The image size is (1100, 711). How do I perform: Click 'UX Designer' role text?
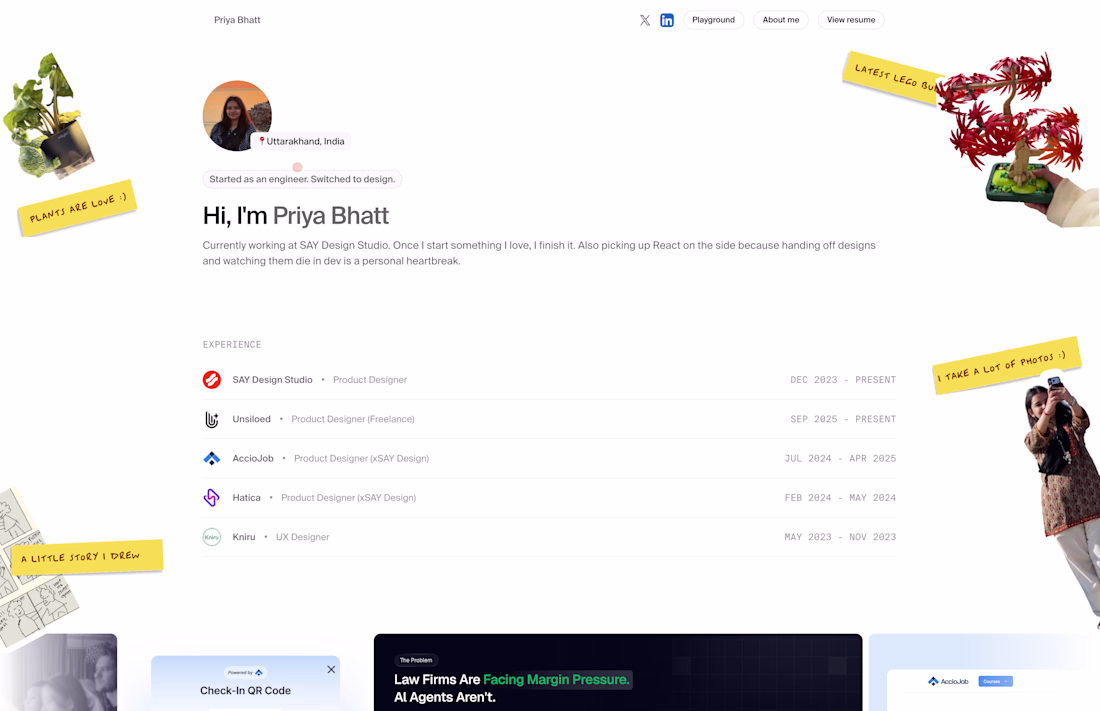[x=302, y=537]
